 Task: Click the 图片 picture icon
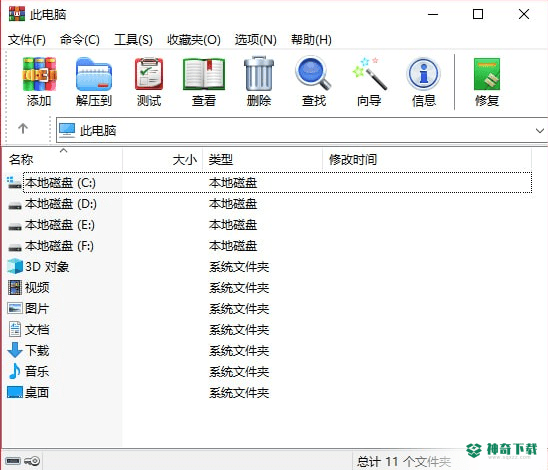click(x=15, y=308)
